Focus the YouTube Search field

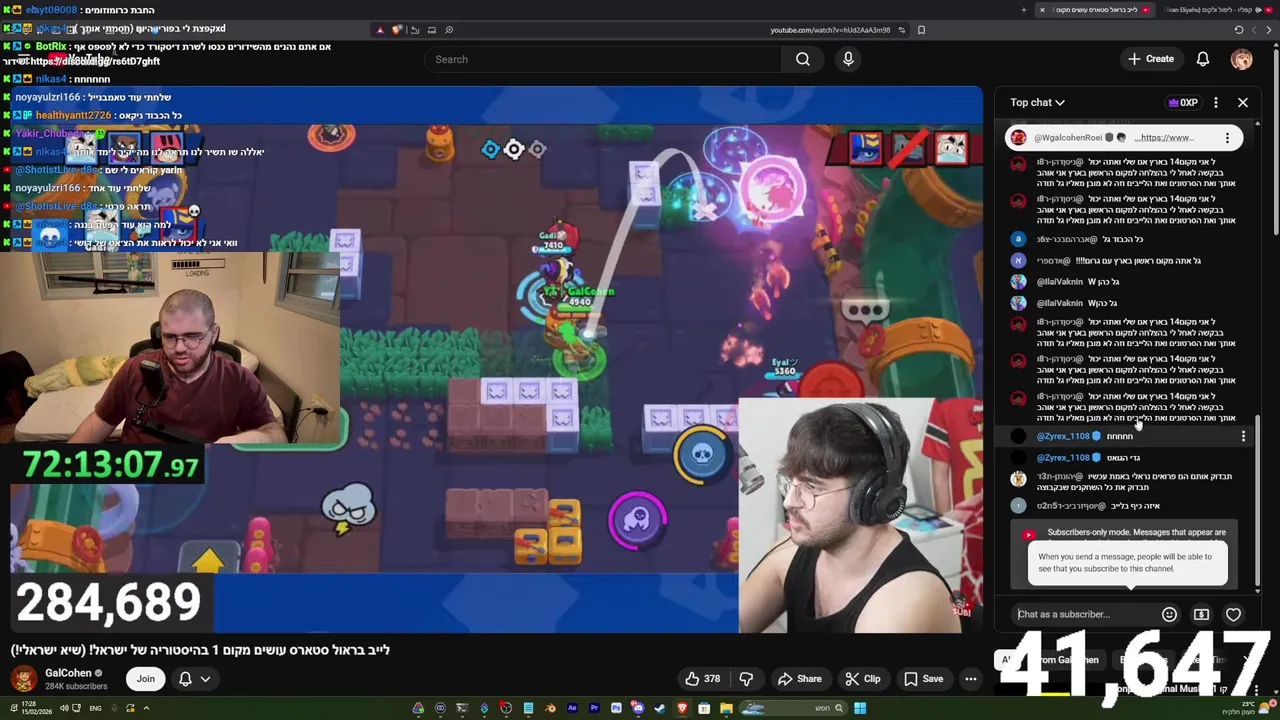pos(605,59)
